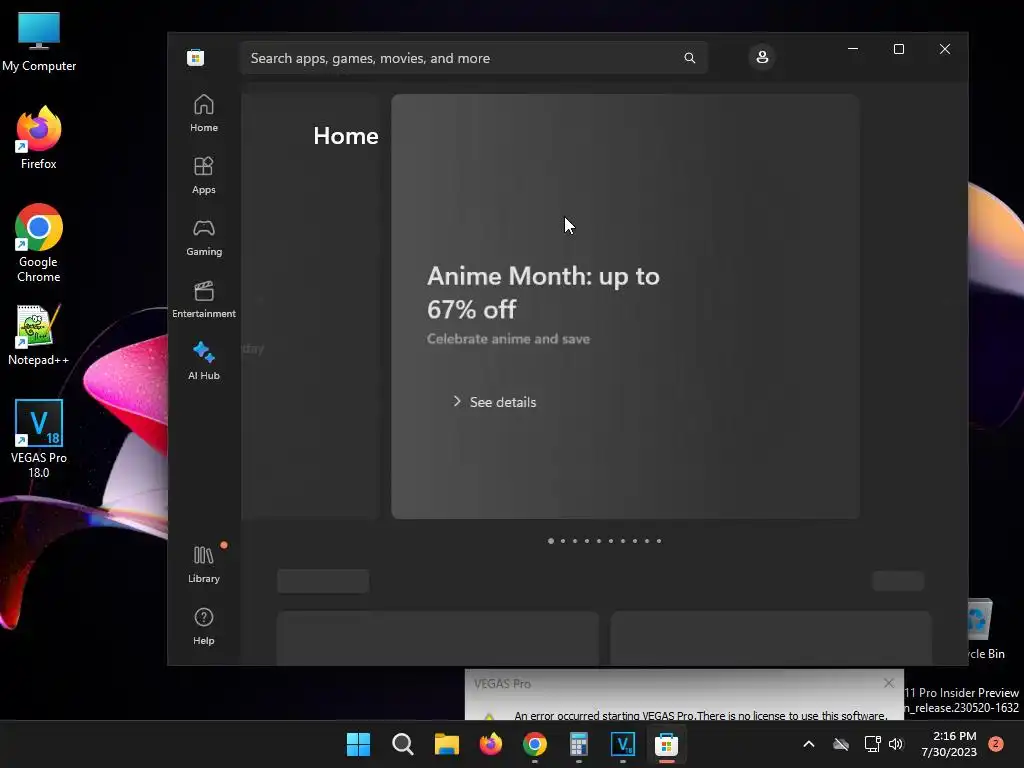Close the VEGAS Pro error dialog

coord(889,683)
